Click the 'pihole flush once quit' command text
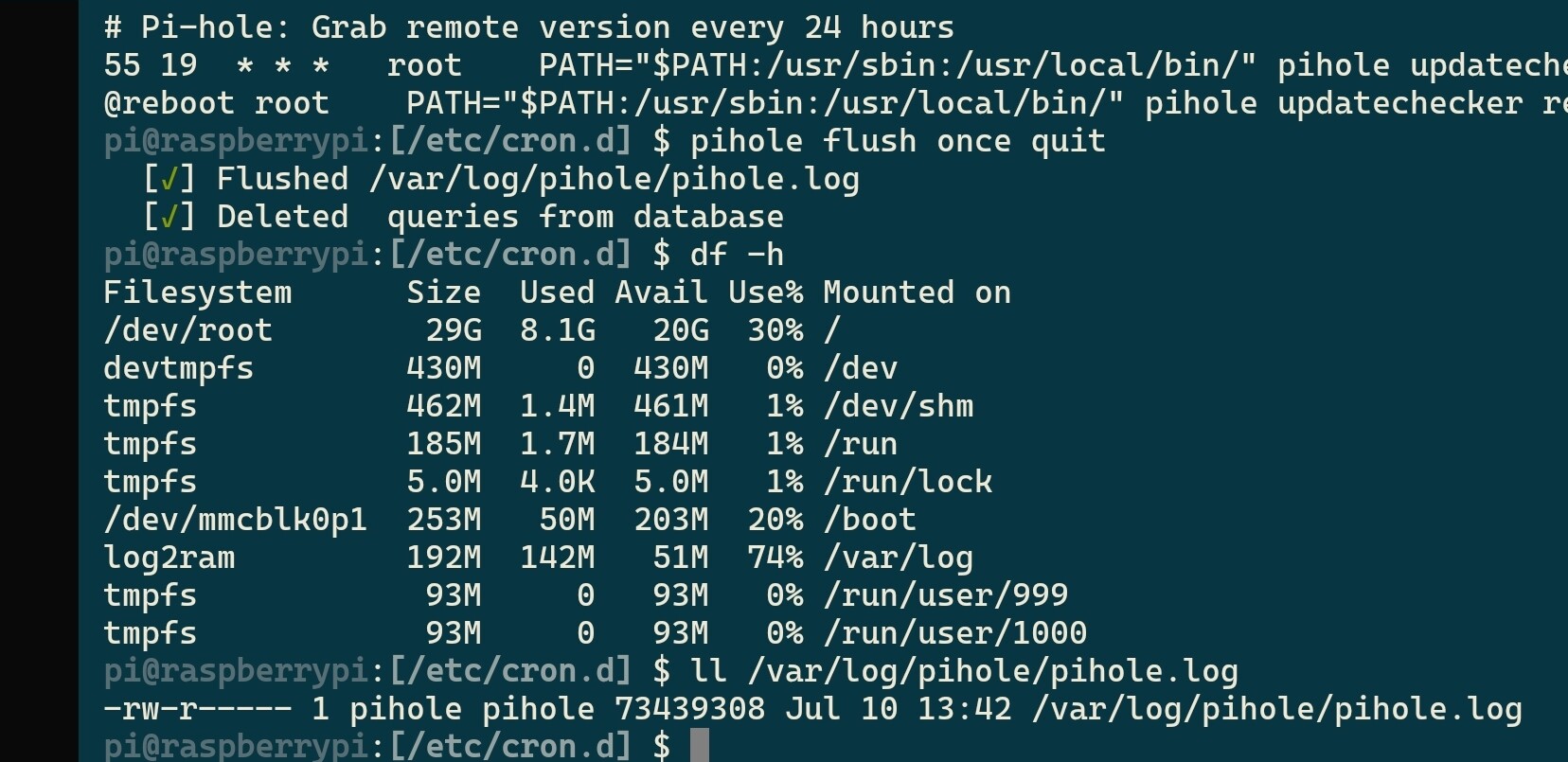1568x762 pixels. [898, 141]
